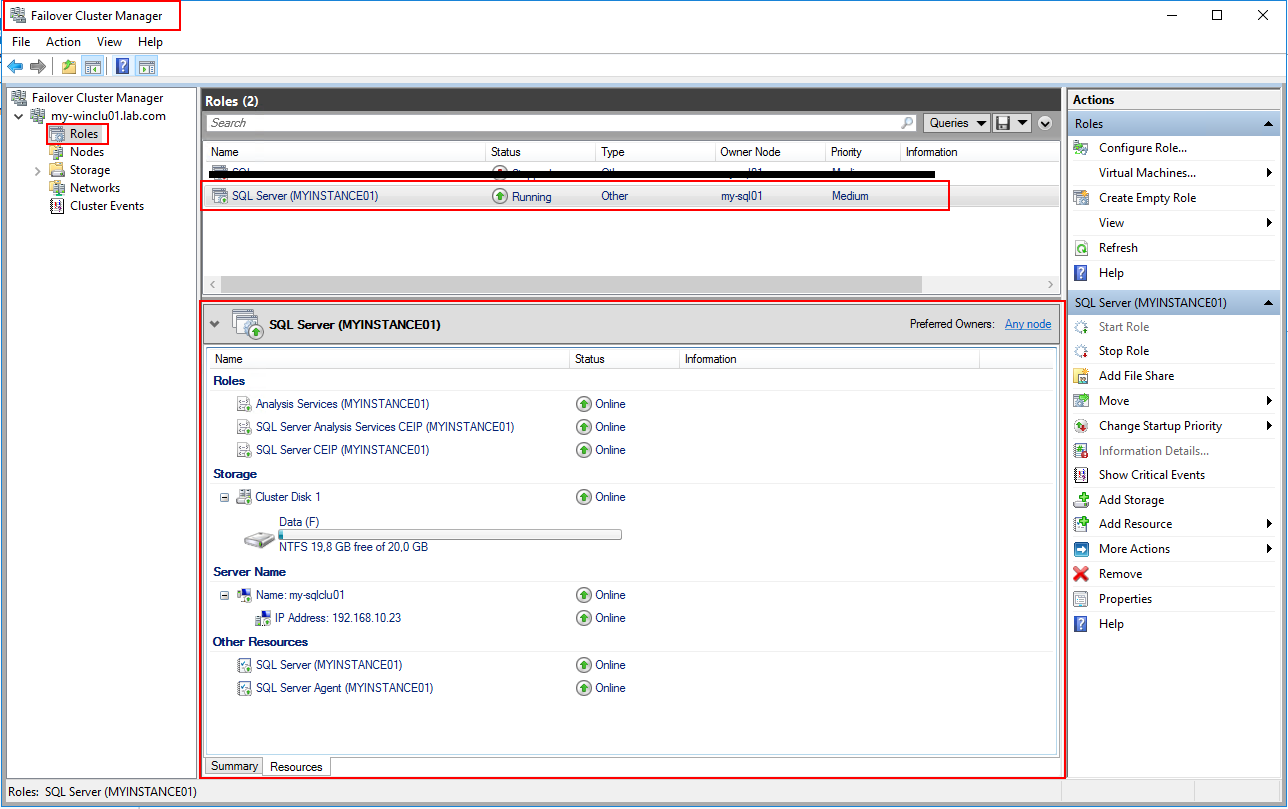Click the Add Resource action
This screenshot has width=1288, height=809.
(x=1174, y=524)
